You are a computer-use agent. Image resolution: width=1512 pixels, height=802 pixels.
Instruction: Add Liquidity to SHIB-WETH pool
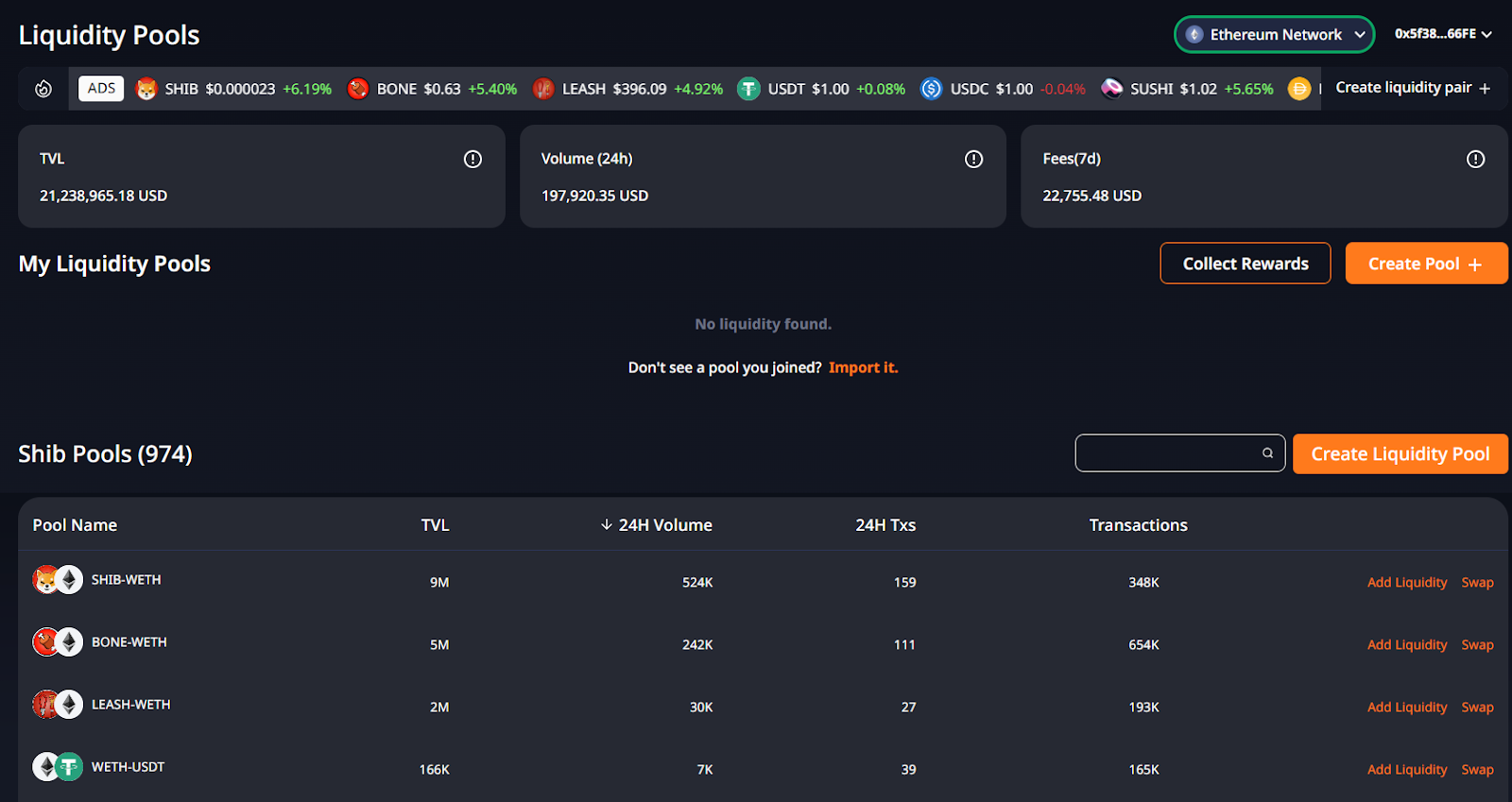coord(1407,582)
